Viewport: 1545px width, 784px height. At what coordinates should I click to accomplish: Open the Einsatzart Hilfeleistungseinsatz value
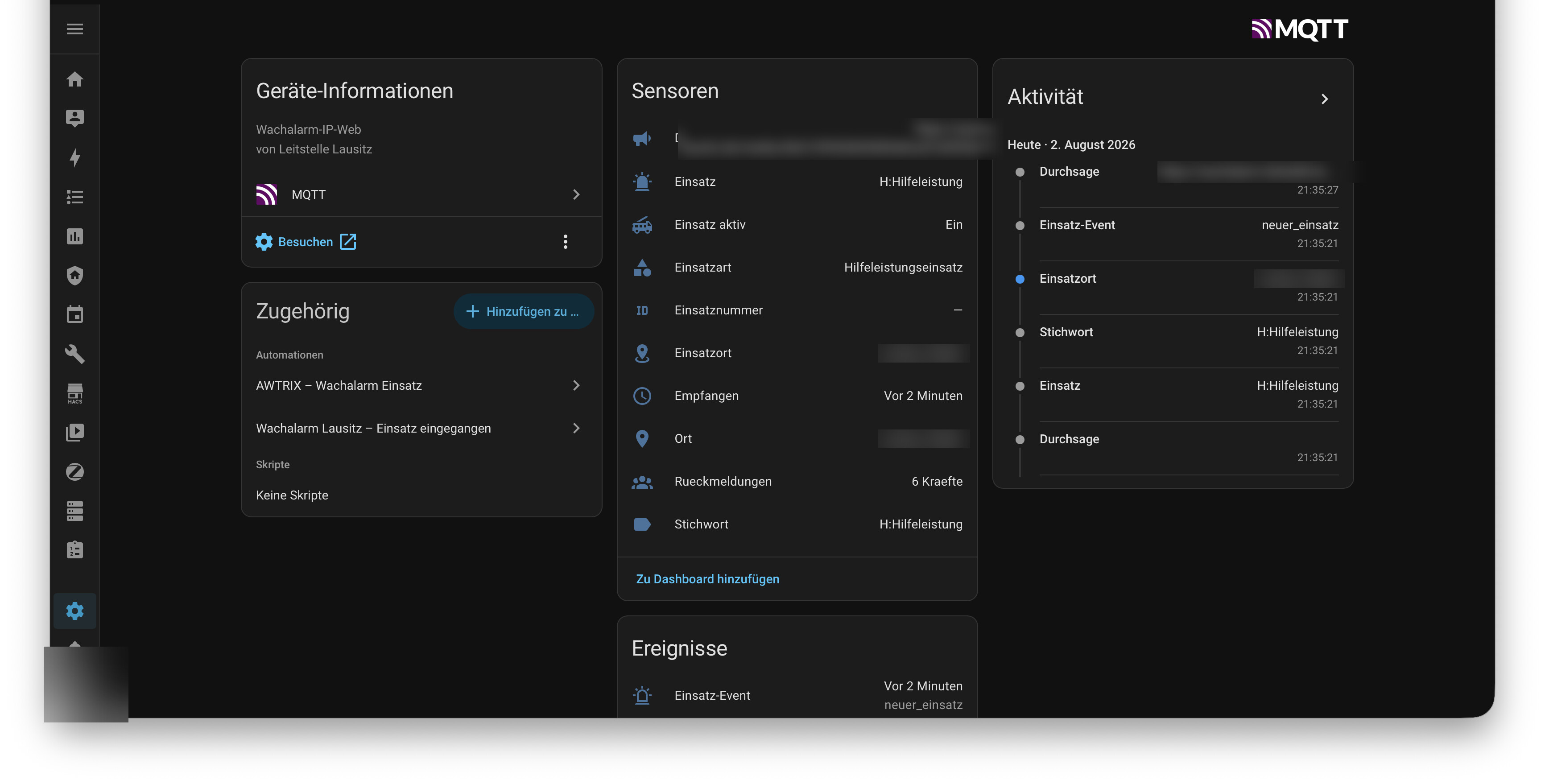903,268
